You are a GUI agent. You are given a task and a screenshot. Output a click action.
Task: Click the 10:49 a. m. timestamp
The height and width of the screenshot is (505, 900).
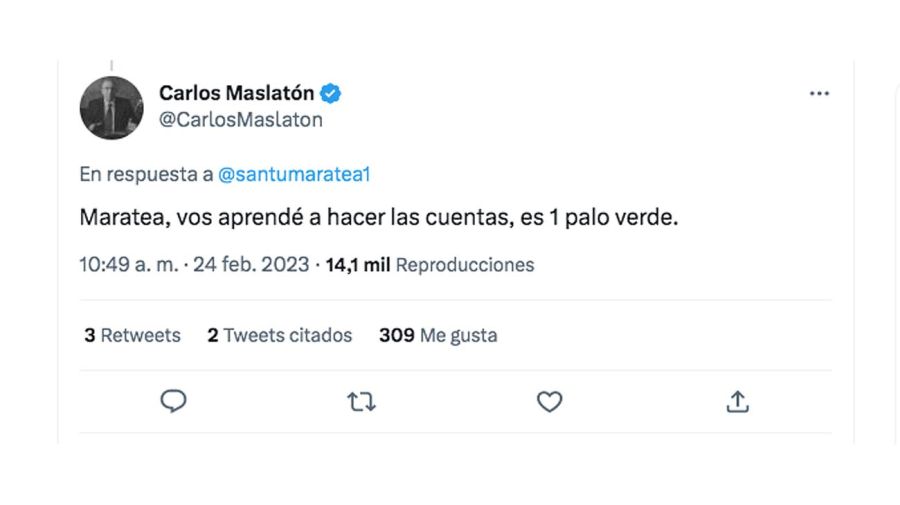coord(129,265)
